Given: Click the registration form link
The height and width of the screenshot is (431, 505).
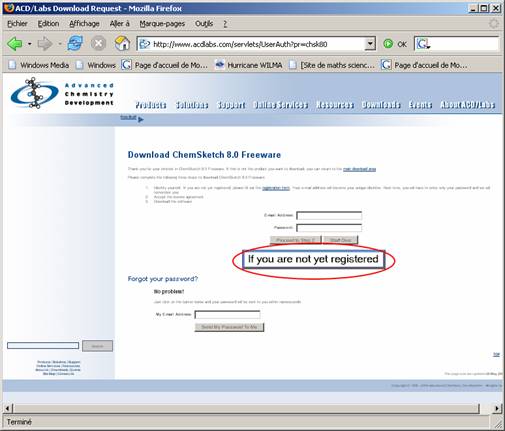Looking at the screenshot, I should point(276,188).
